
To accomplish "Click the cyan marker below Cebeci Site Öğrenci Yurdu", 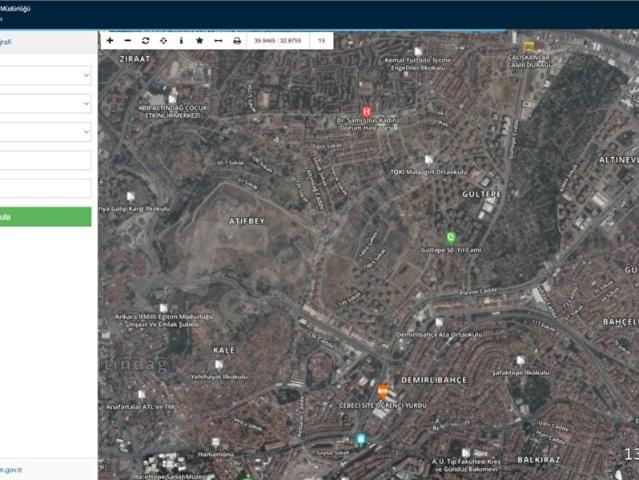I will [x=360, y=440].
